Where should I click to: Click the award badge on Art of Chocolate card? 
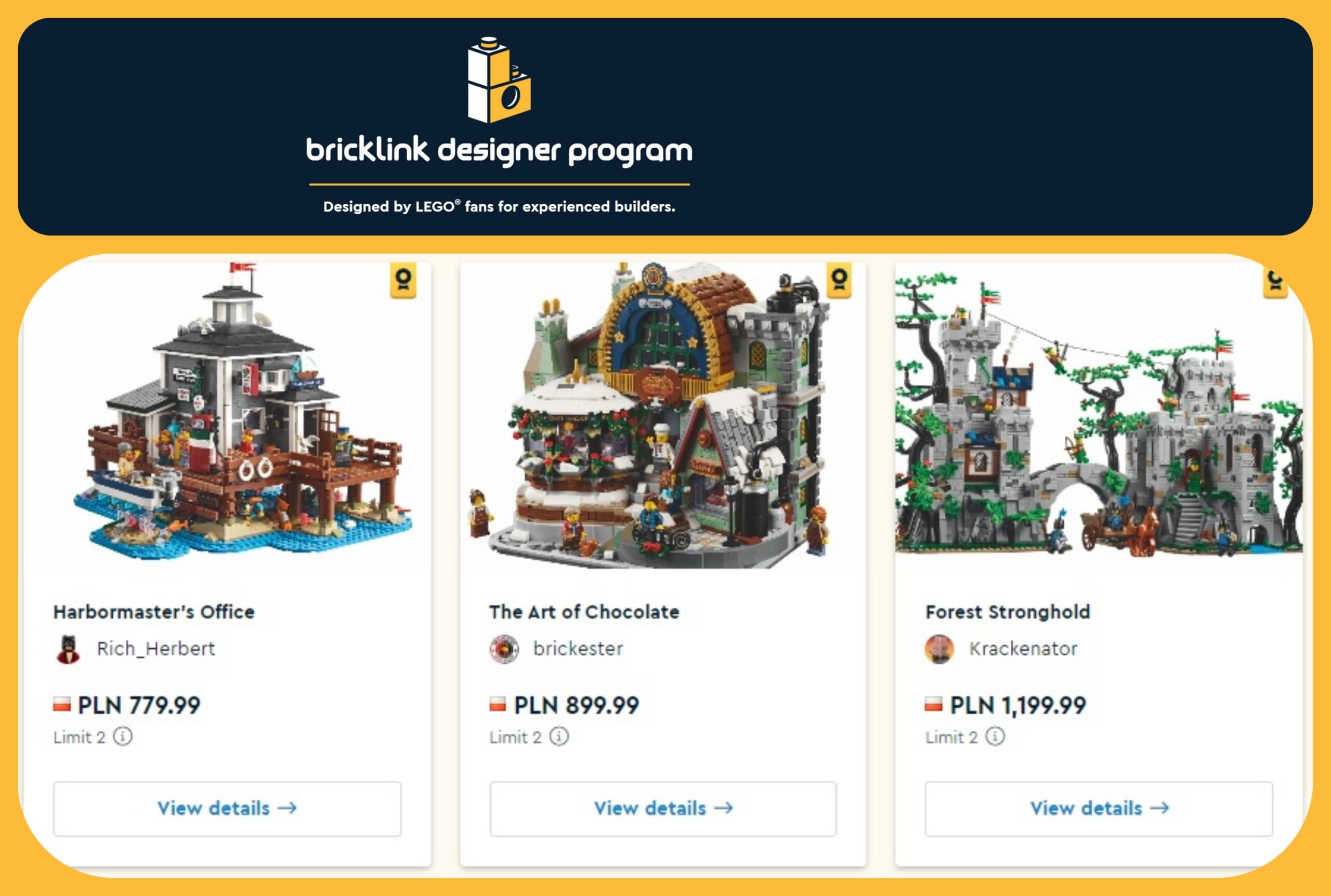(x=839, y=281)
